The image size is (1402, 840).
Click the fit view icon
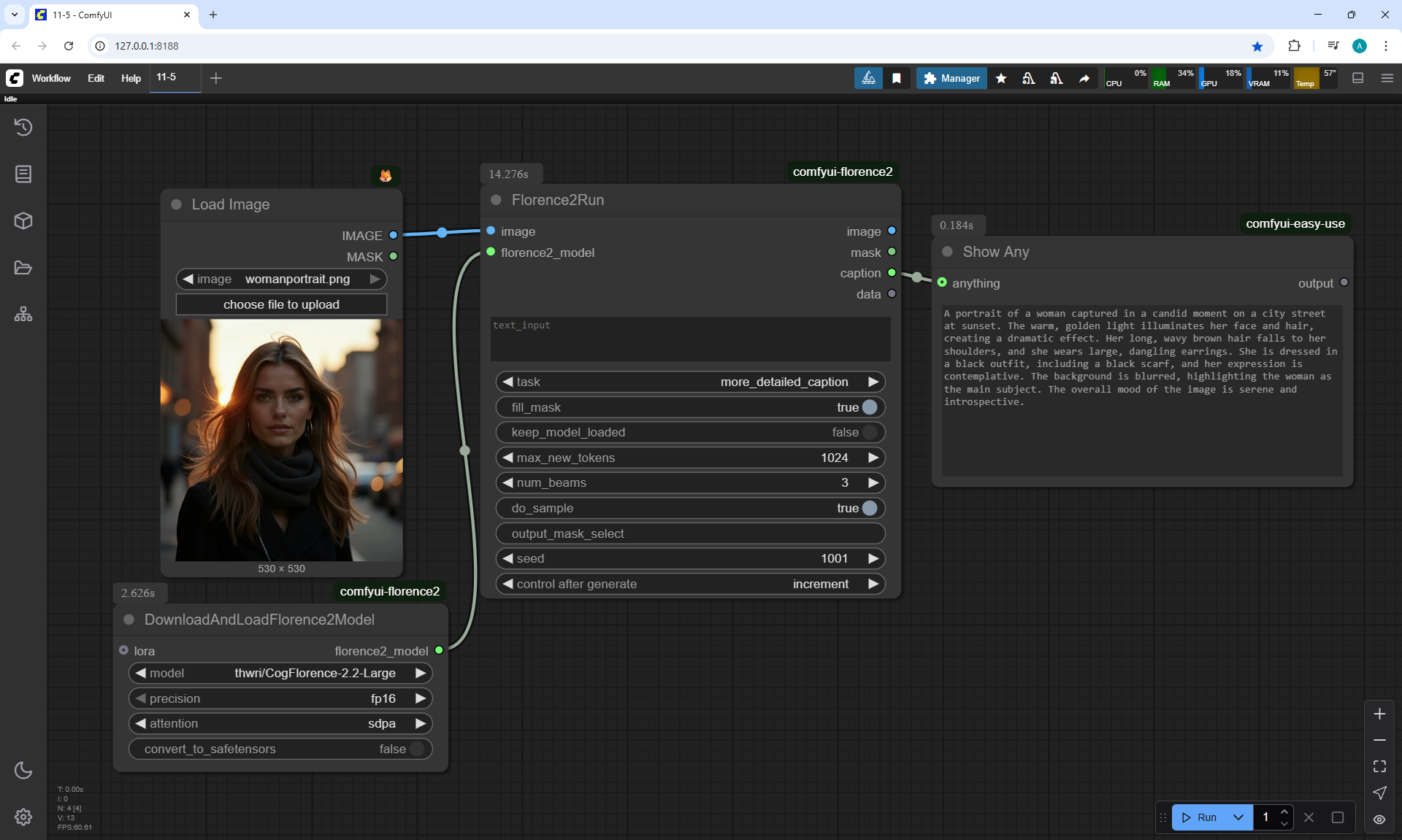(x=1379, y=766)
